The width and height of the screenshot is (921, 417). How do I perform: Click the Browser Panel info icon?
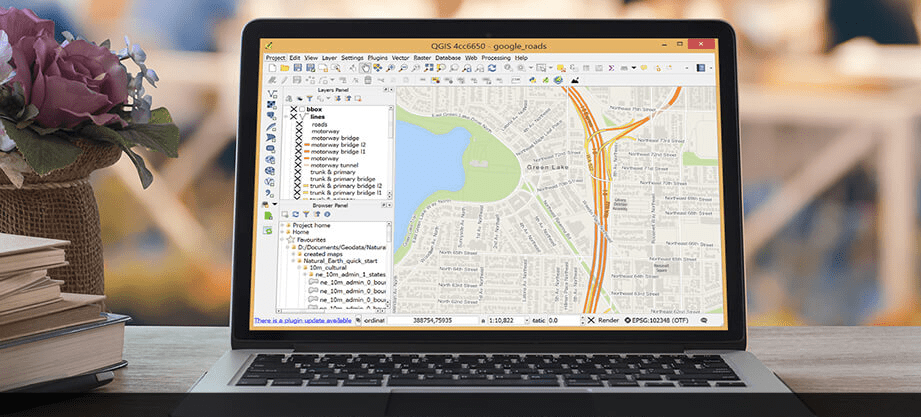327,214
